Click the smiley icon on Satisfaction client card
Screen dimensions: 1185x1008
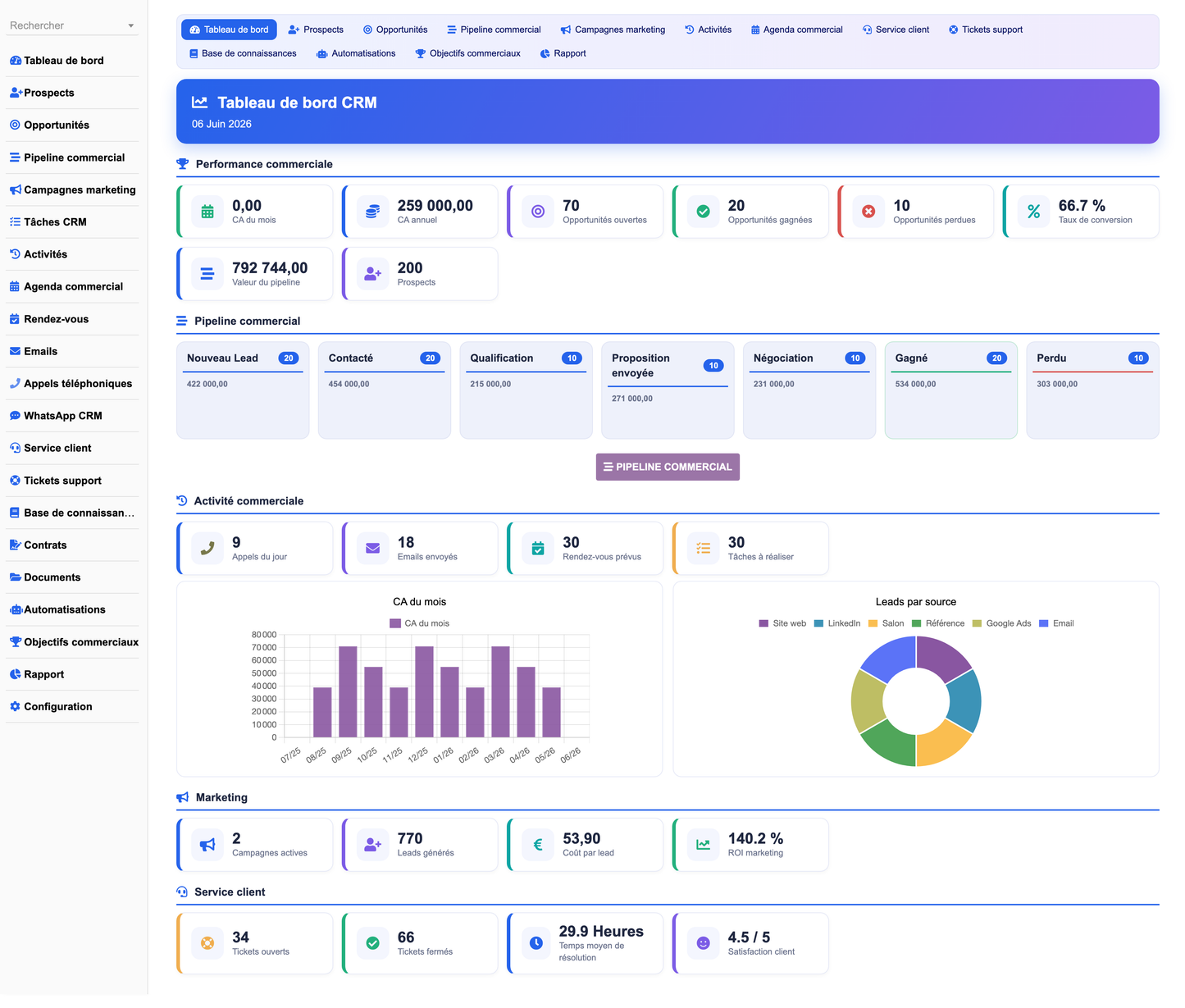(x=703, y=943)
